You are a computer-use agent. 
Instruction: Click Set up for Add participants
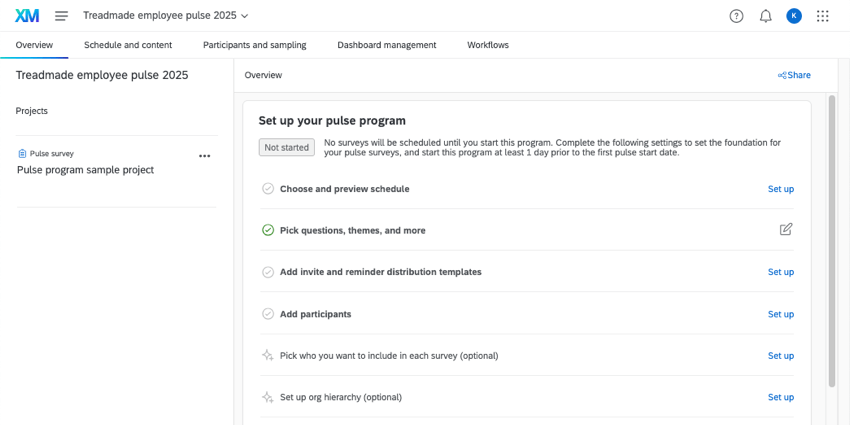click(780, 314)
